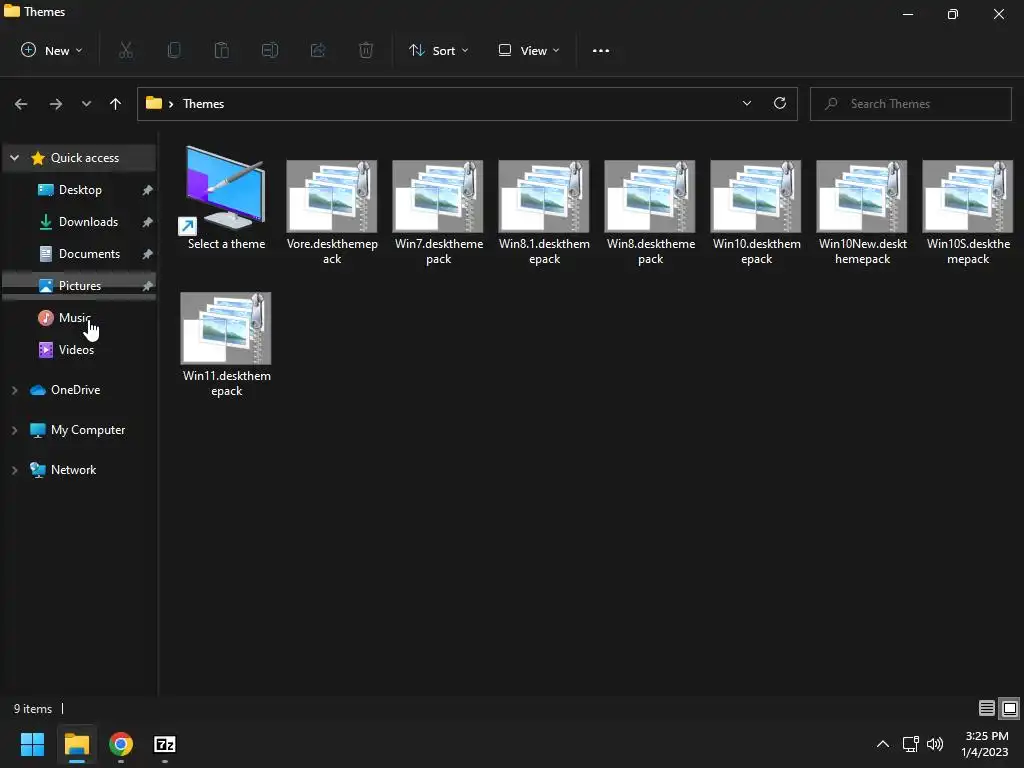
Task: Click the Quick access heading
Action: (x=85, y=157)
